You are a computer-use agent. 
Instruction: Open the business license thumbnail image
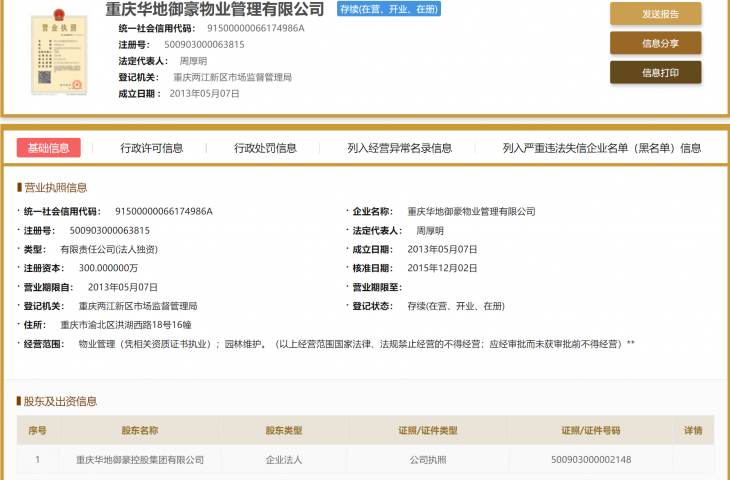click(x=59, y=52)
